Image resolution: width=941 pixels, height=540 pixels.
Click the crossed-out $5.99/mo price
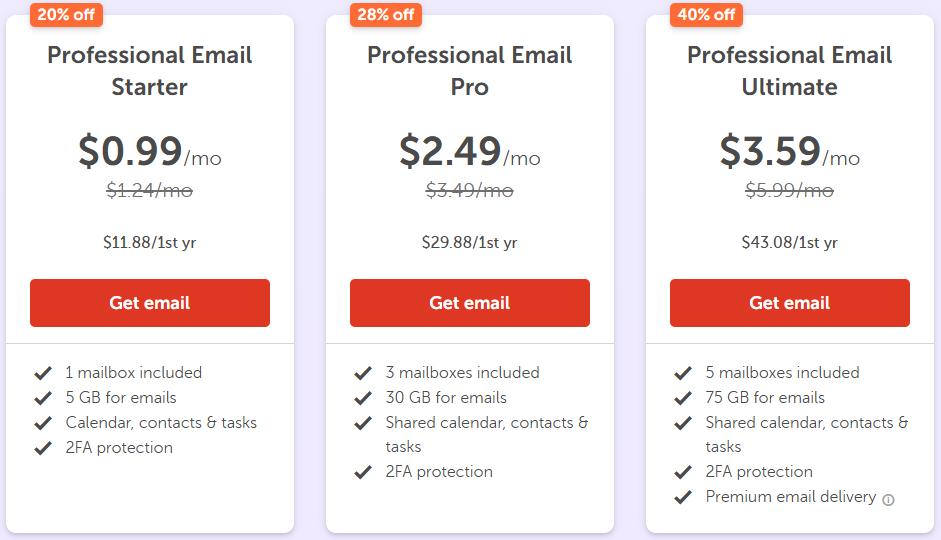(790, 190)
